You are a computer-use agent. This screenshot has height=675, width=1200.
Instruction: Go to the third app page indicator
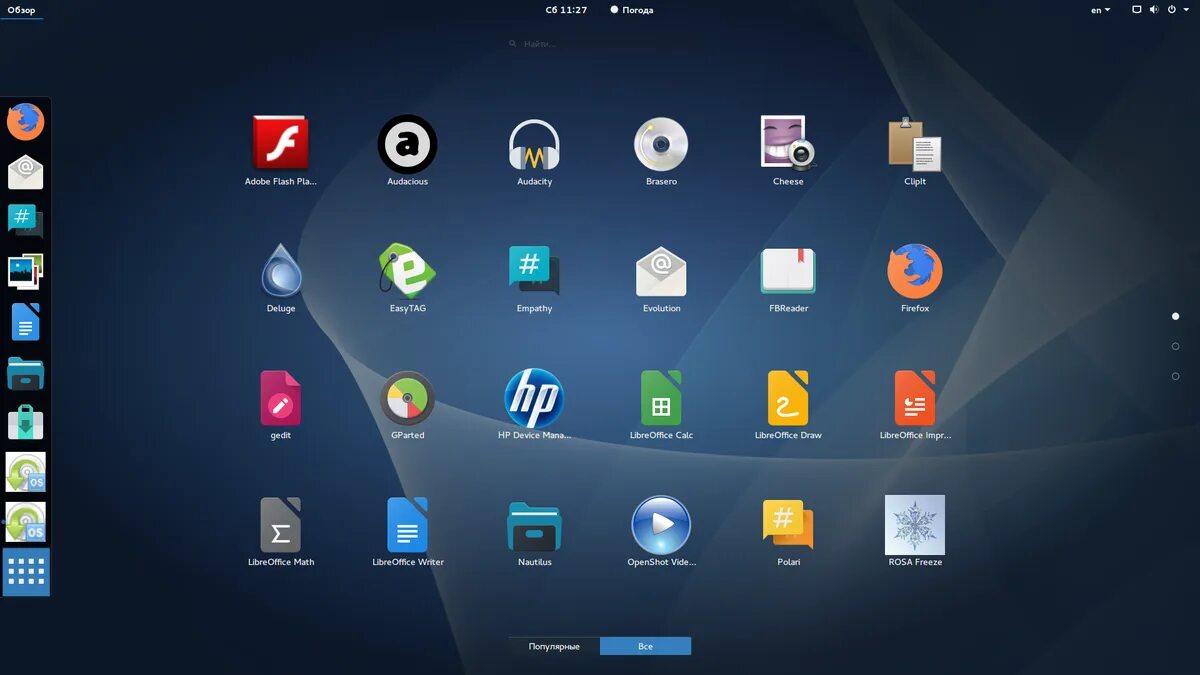(1175, 376)
